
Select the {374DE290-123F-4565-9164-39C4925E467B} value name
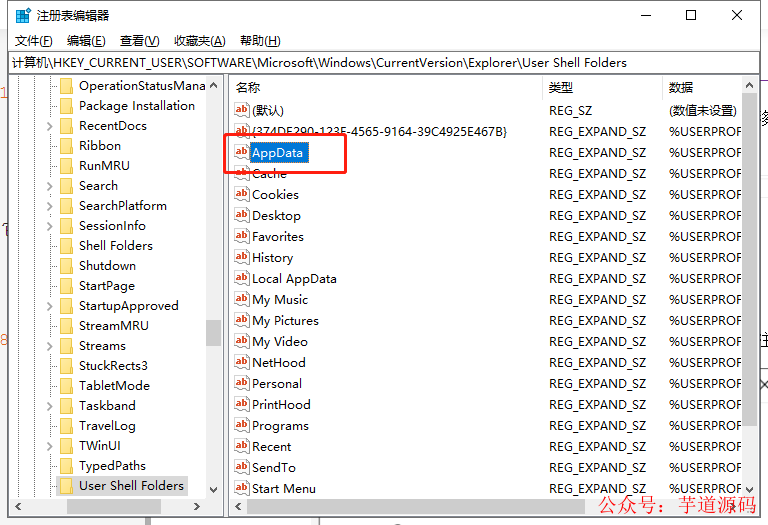(379, 131)
